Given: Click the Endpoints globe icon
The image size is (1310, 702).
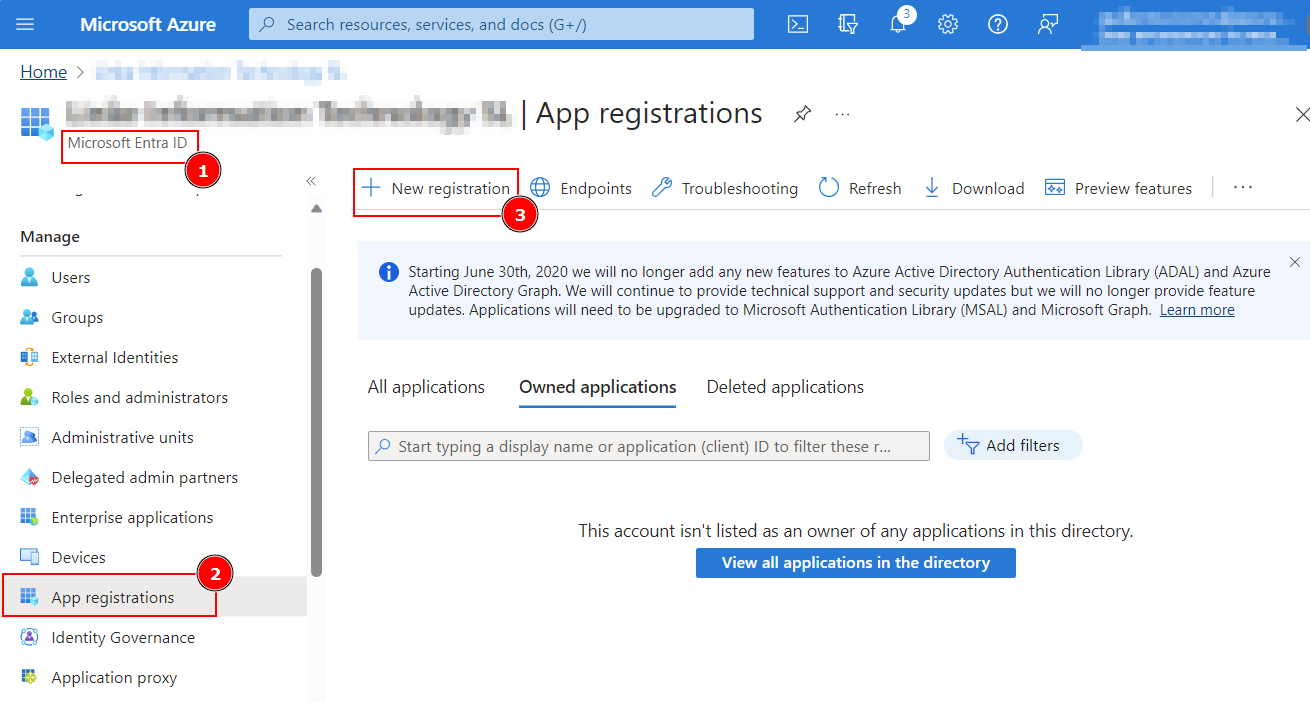Looking at the screenshot, I should (x=540, y=187).
